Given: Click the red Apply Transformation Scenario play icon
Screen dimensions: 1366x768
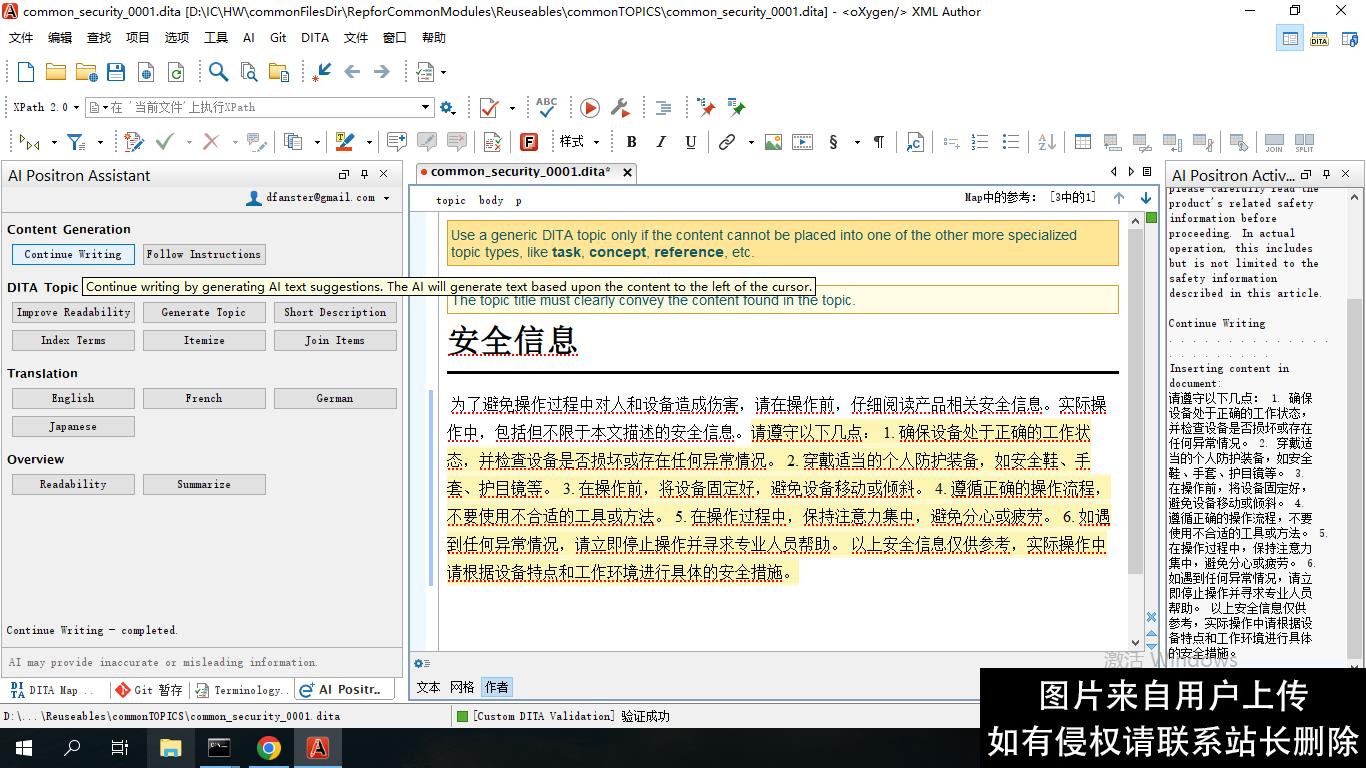Looking at the screenshot, I should tap(590, 107).
